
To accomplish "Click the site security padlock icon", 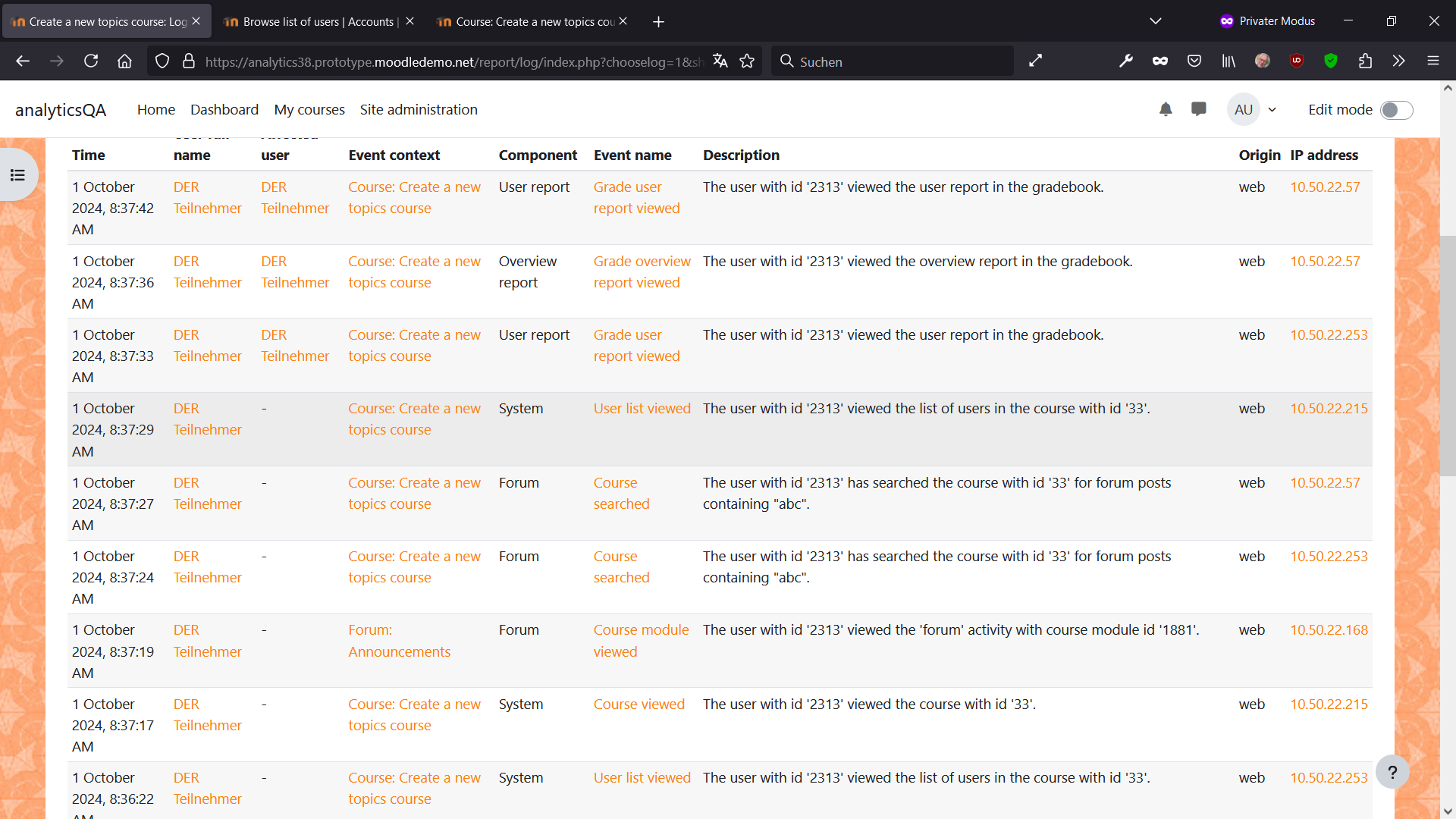I will 189,61.
